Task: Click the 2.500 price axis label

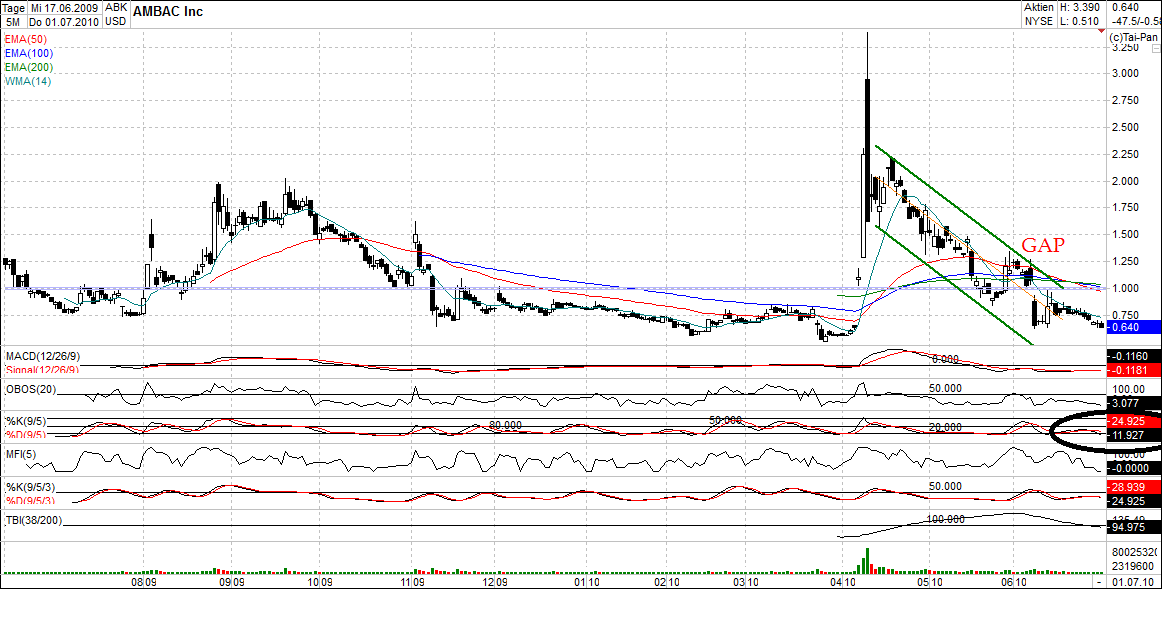Action: [1125, 127]
